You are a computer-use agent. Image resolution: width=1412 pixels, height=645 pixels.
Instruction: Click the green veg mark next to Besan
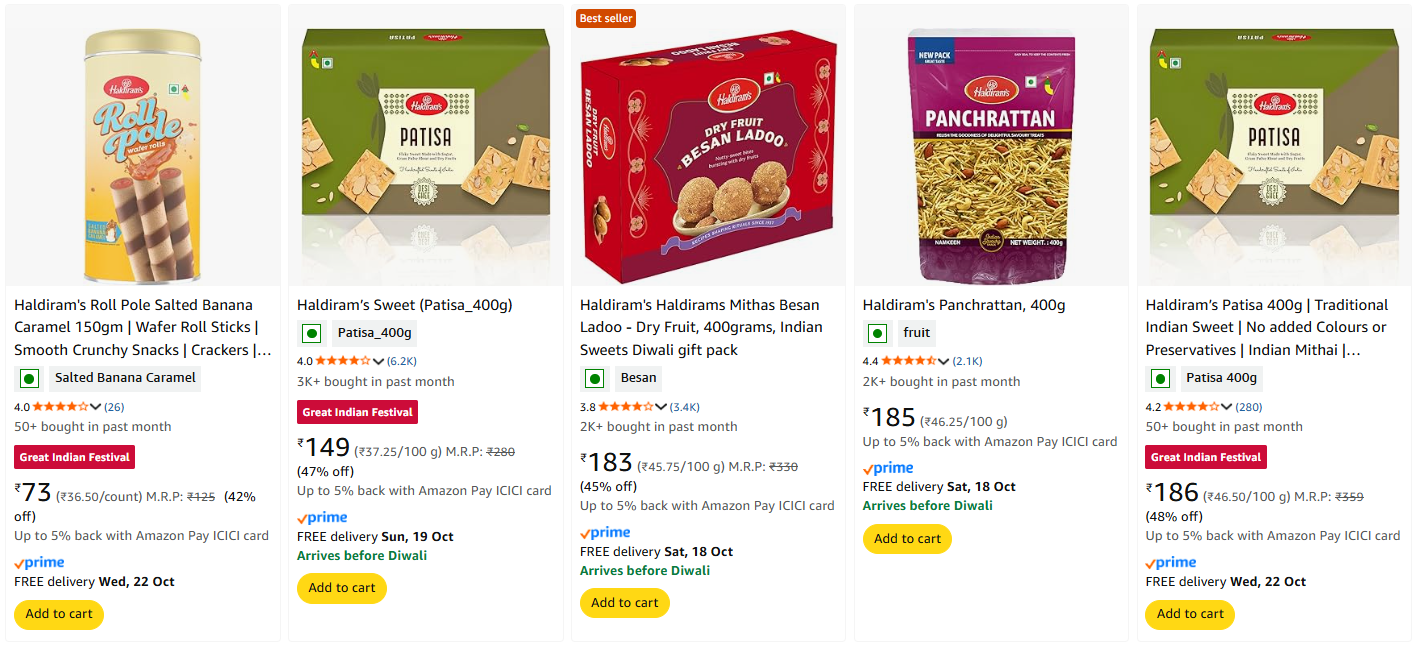click(x=595, y=378)
